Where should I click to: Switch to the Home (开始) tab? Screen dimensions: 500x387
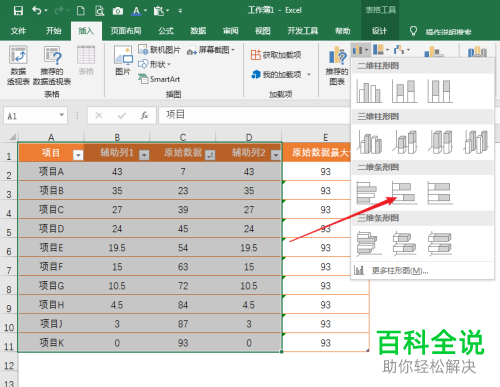point(53,31)
